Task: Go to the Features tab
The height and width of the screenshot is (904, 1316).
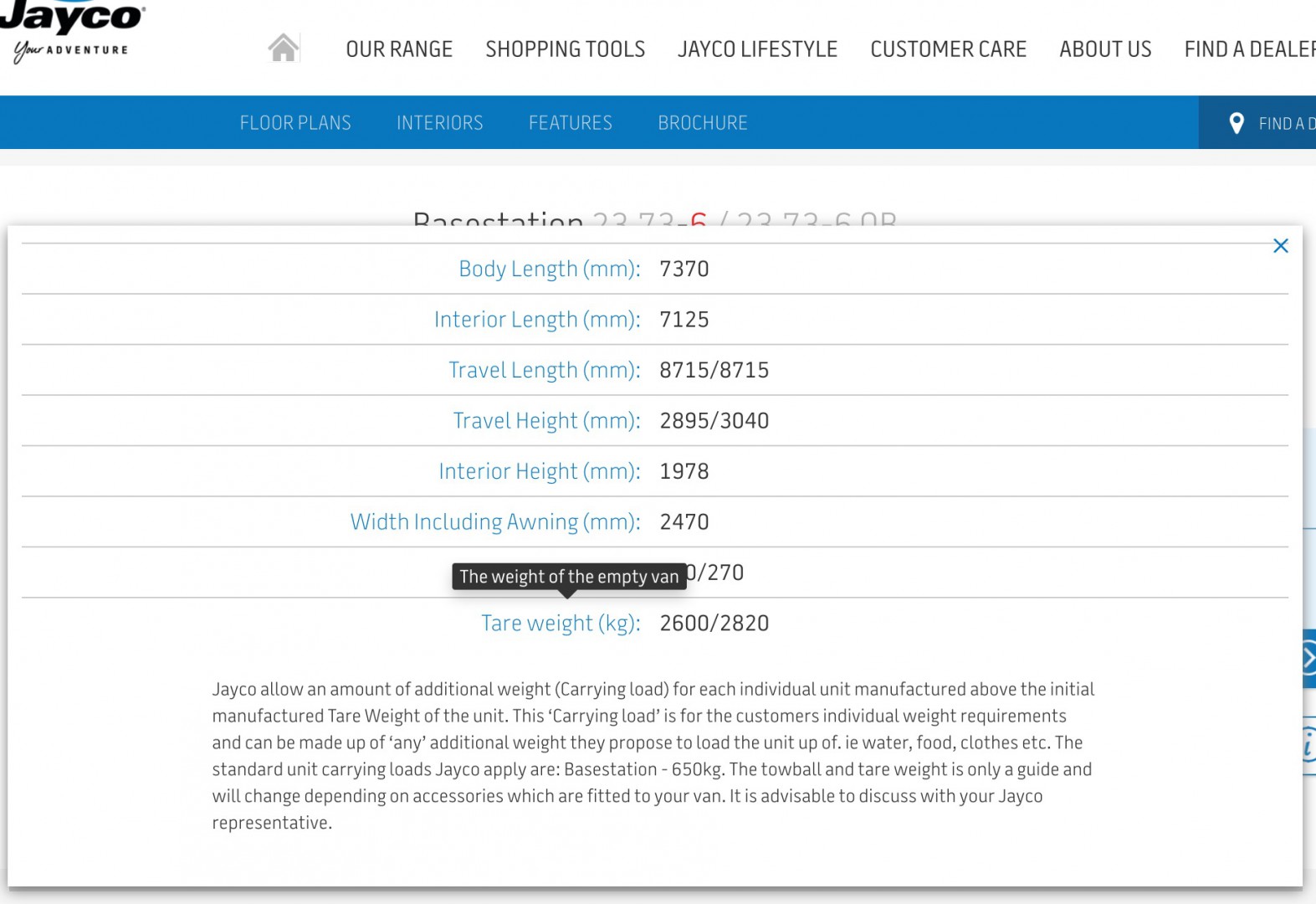Action: pos(570,123)
